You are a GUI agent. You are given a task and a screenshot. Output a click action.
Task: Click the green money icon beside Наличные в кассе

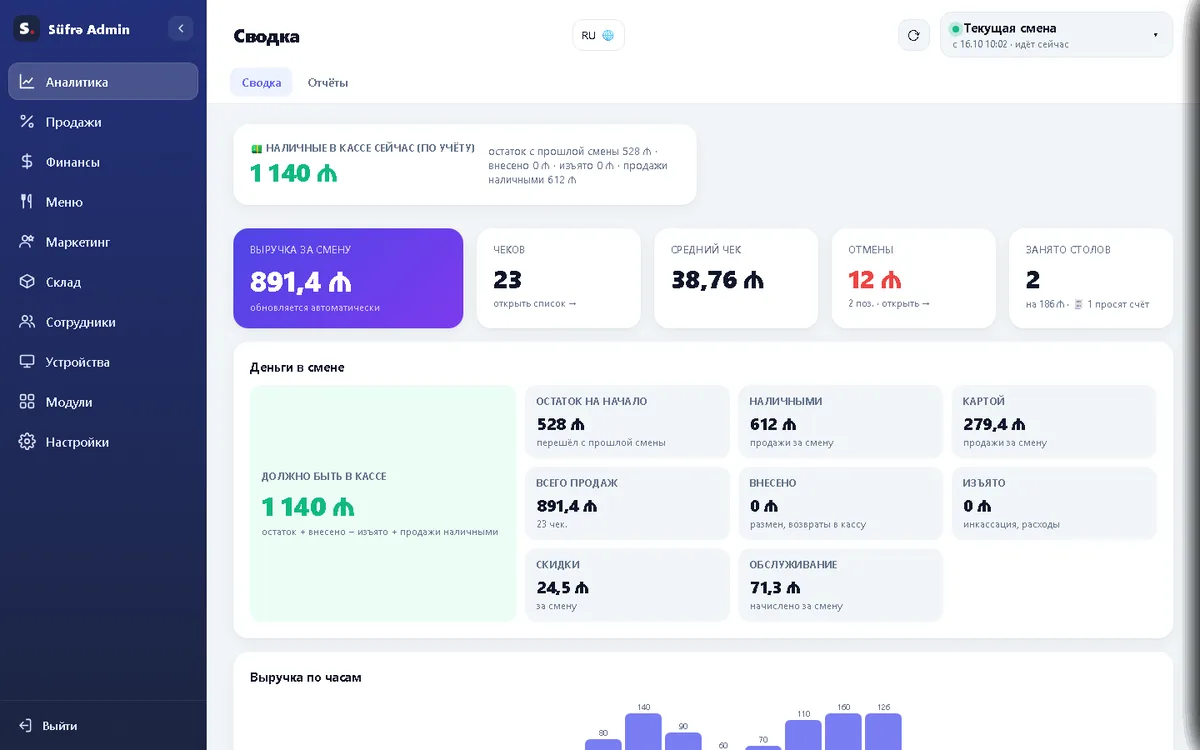coord(256,148)
